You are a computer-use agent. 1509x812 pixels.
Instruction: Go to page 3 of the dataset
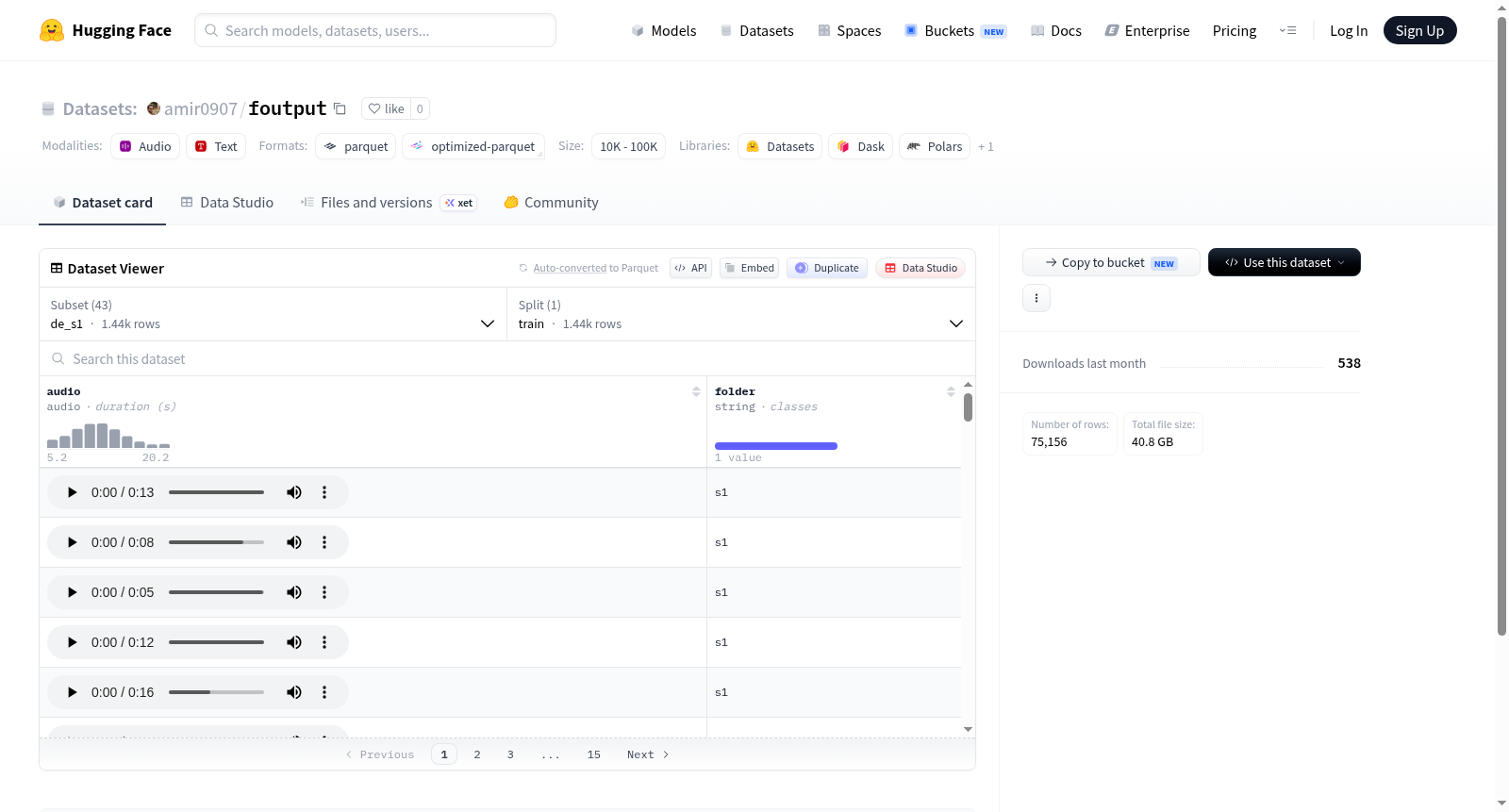coord(510,754)
